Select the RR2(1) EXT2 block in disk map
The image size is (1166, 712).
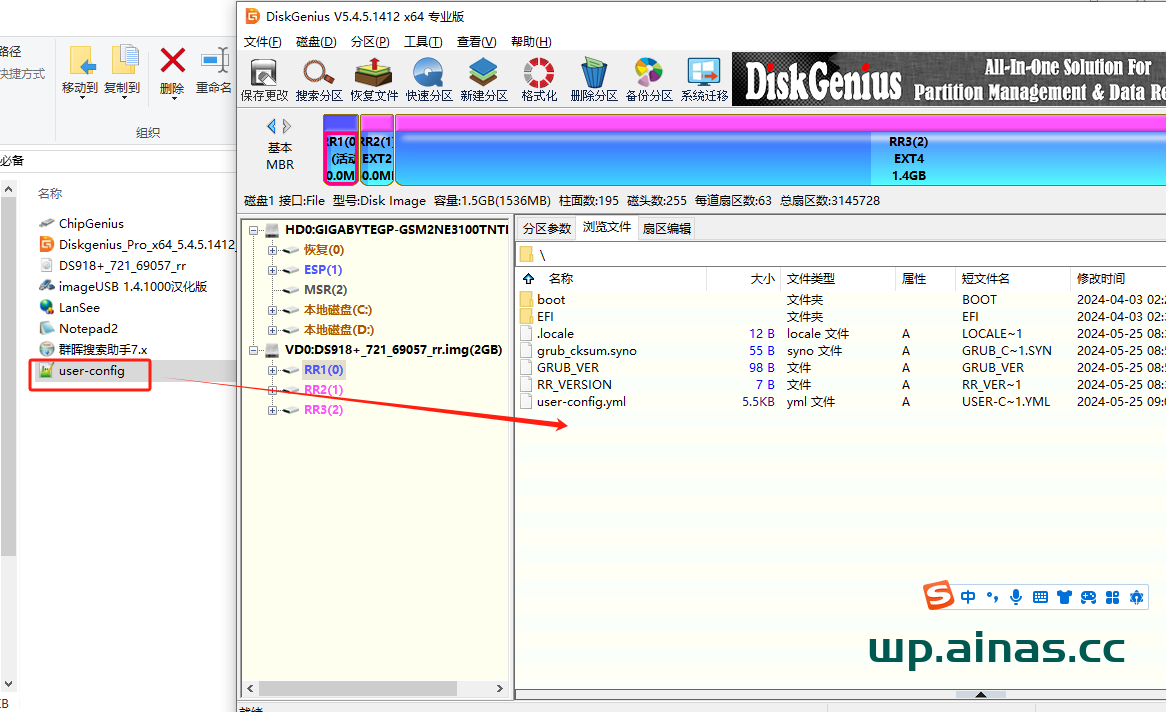(x=377, y=150)
